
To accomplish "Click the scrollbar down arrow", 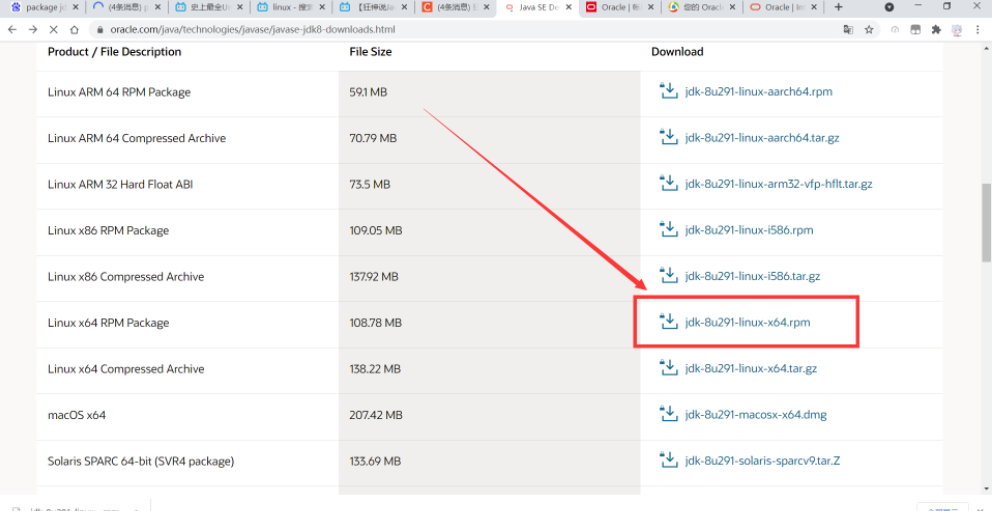I will 986,489.
